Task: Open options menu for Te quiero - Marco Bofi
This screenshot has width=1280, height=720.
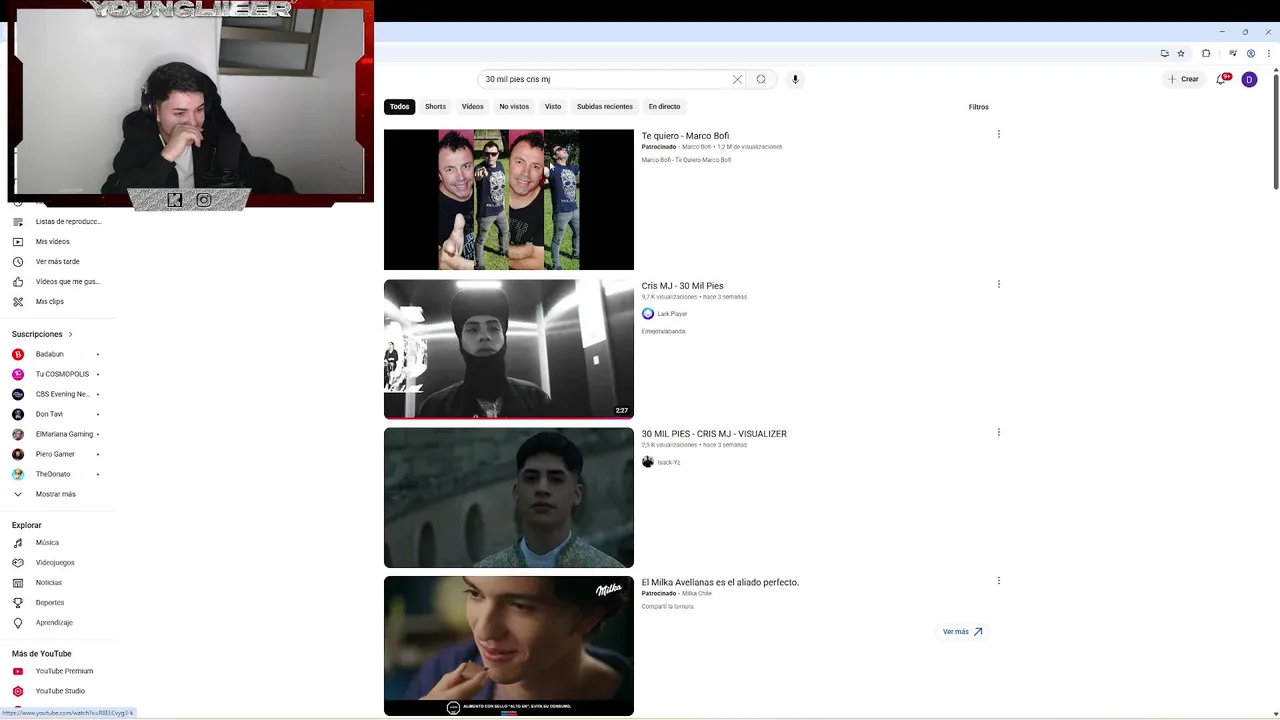Action: click(998, 134)
